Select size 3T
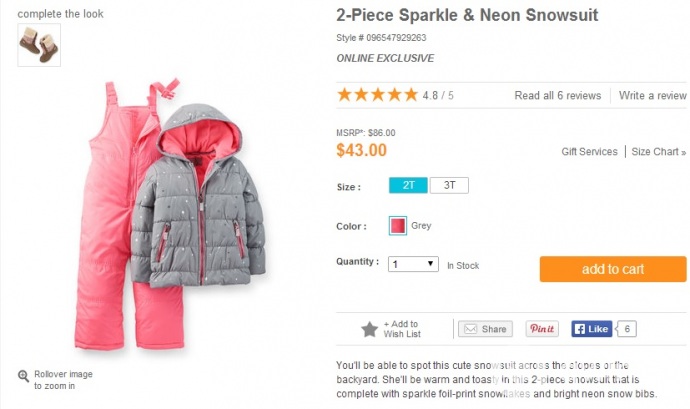690x409 pixels. tap(449, 185)
